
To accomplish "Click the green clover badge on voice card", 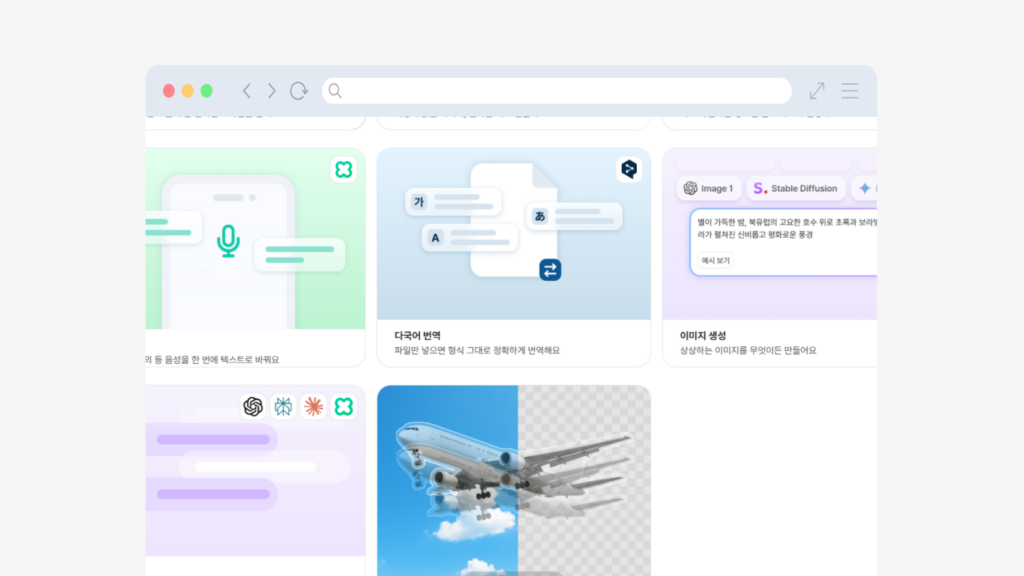I will coord(344,170).
